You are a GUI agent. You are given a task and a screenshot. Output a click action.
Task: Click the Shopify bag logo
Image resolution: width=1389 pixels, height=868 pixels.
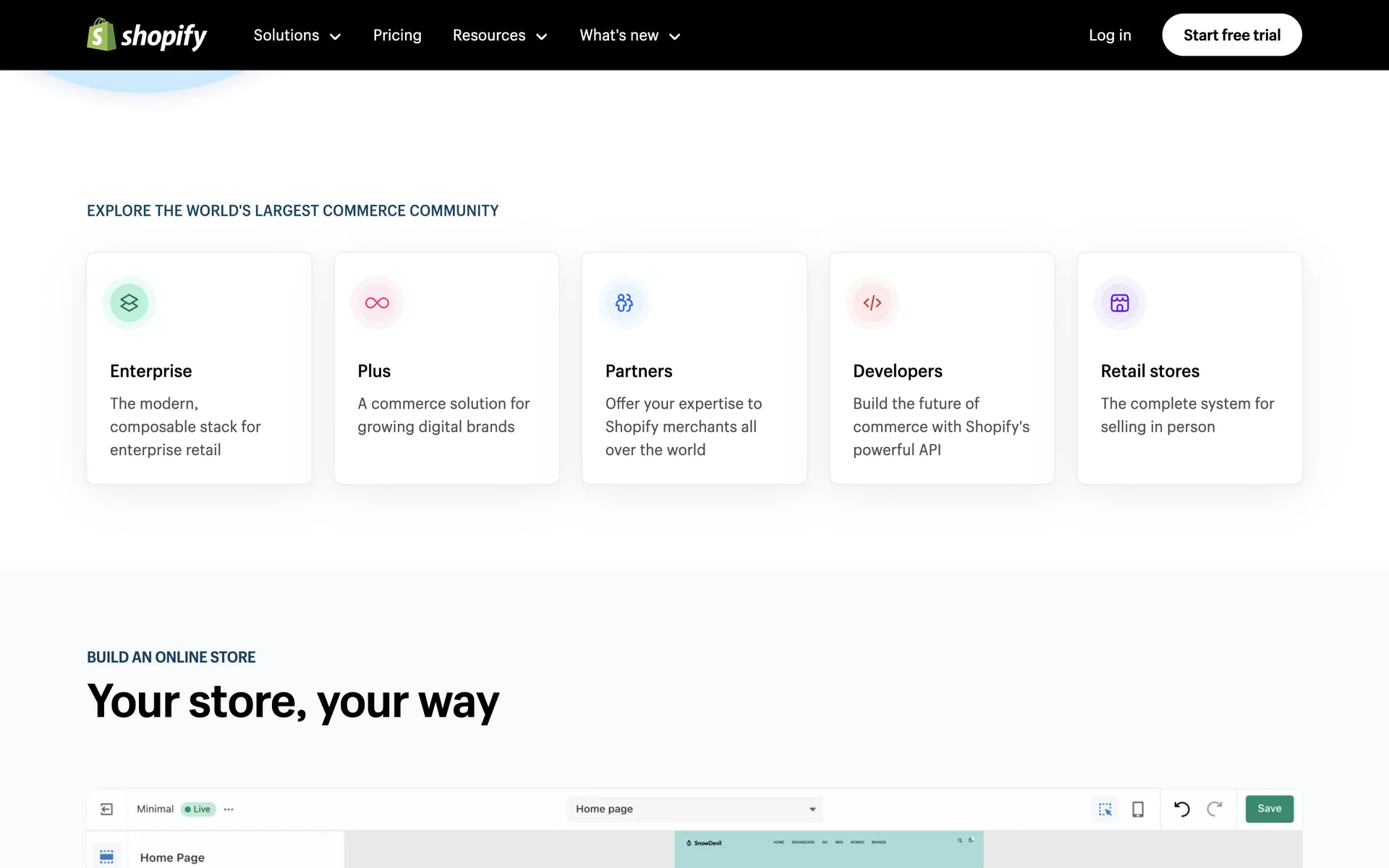point(101,35)
